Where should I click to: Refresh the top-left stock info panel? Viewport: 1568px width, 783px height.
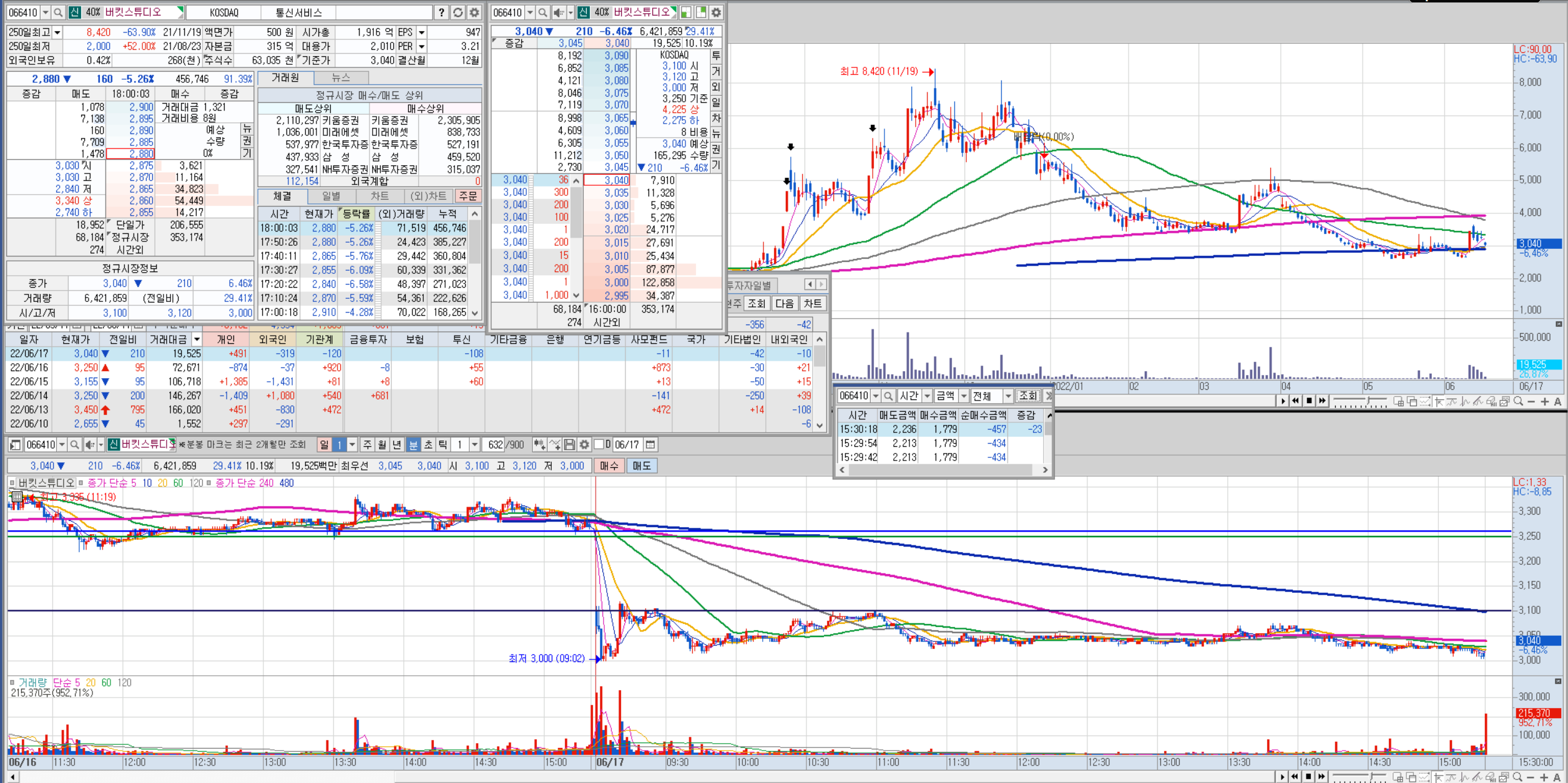(x=458, y=12)
